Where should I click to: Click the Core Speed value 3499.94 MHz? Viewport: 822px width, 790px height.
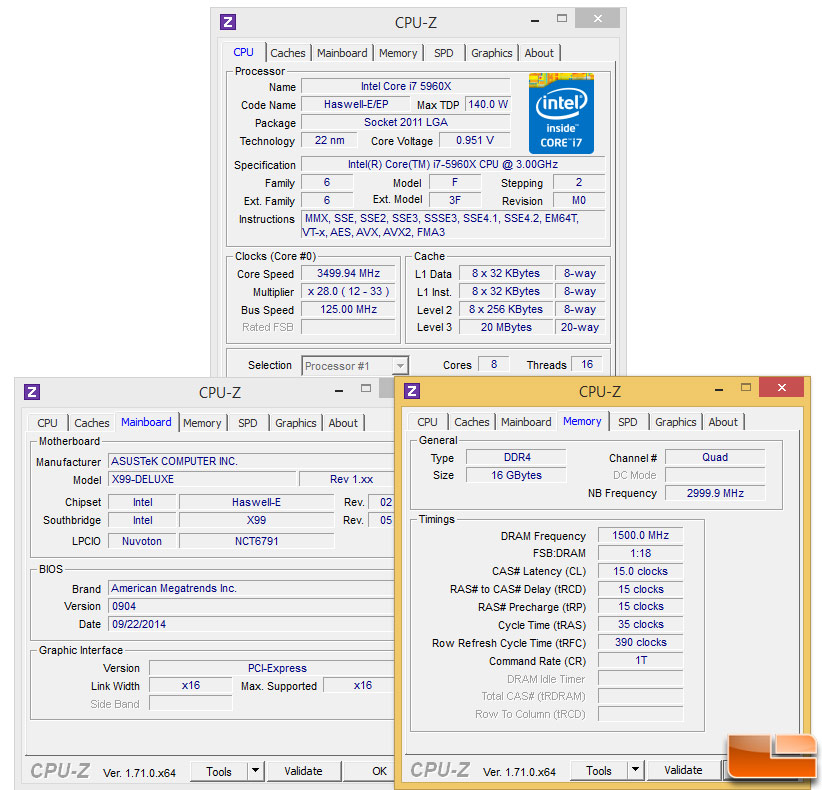coord(348,273)
